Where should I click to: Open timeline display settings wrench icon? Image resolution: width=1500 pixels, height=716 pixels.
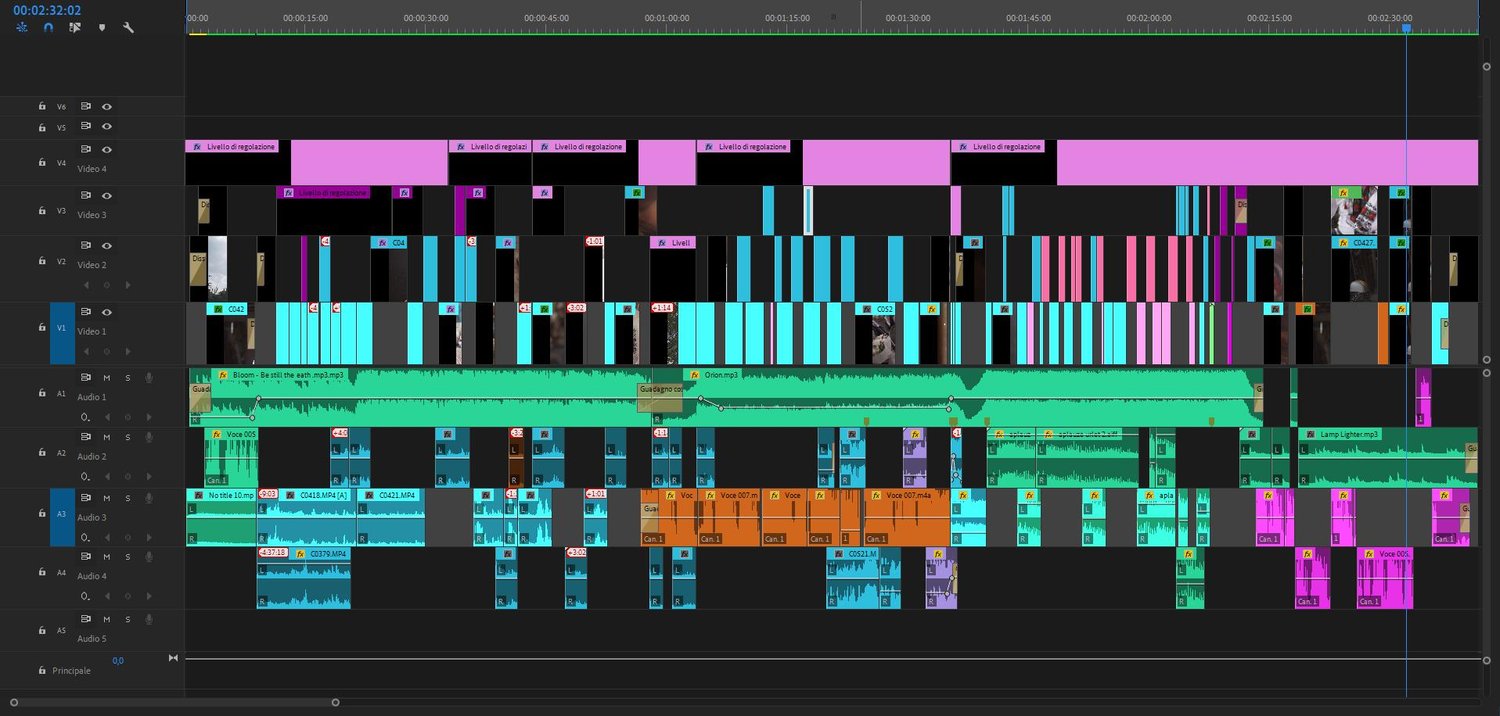click(128, 28)
